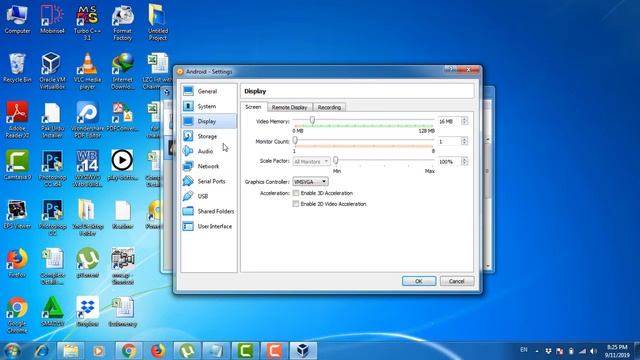Open Chrome from the taskbar
The image size is (640, 360).
coord(129,351)
